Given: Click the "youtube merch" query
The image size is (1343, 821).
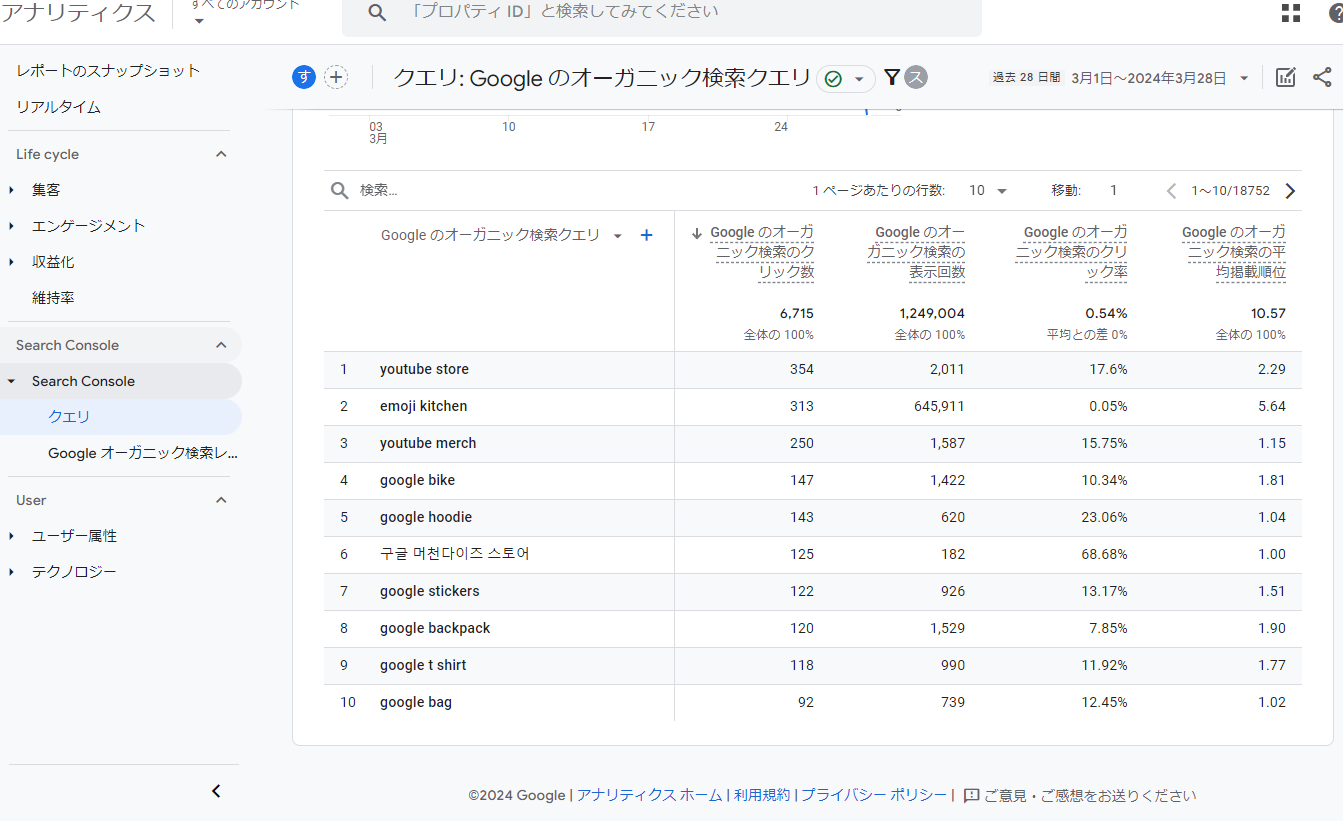Looking at the screenshot, I should point(428,444).
